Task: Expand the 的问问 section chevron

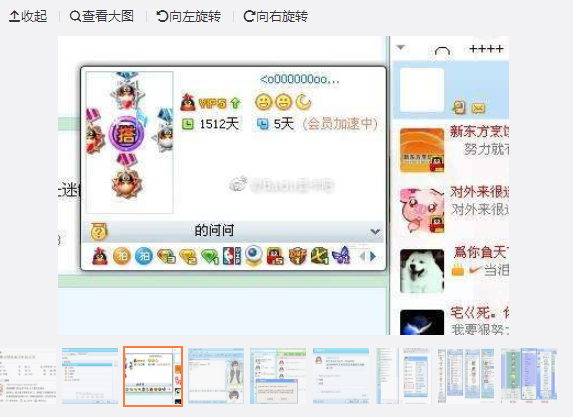Action: point(375,232)
